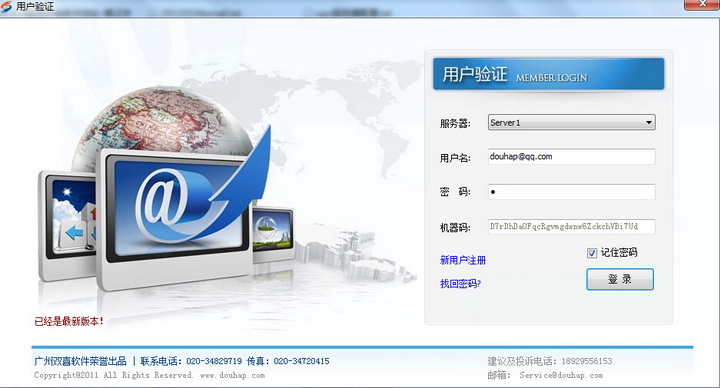Click the fax number 020-34720415 text
720x388 pixels.
pyautogui.click(x=301, y=361)
